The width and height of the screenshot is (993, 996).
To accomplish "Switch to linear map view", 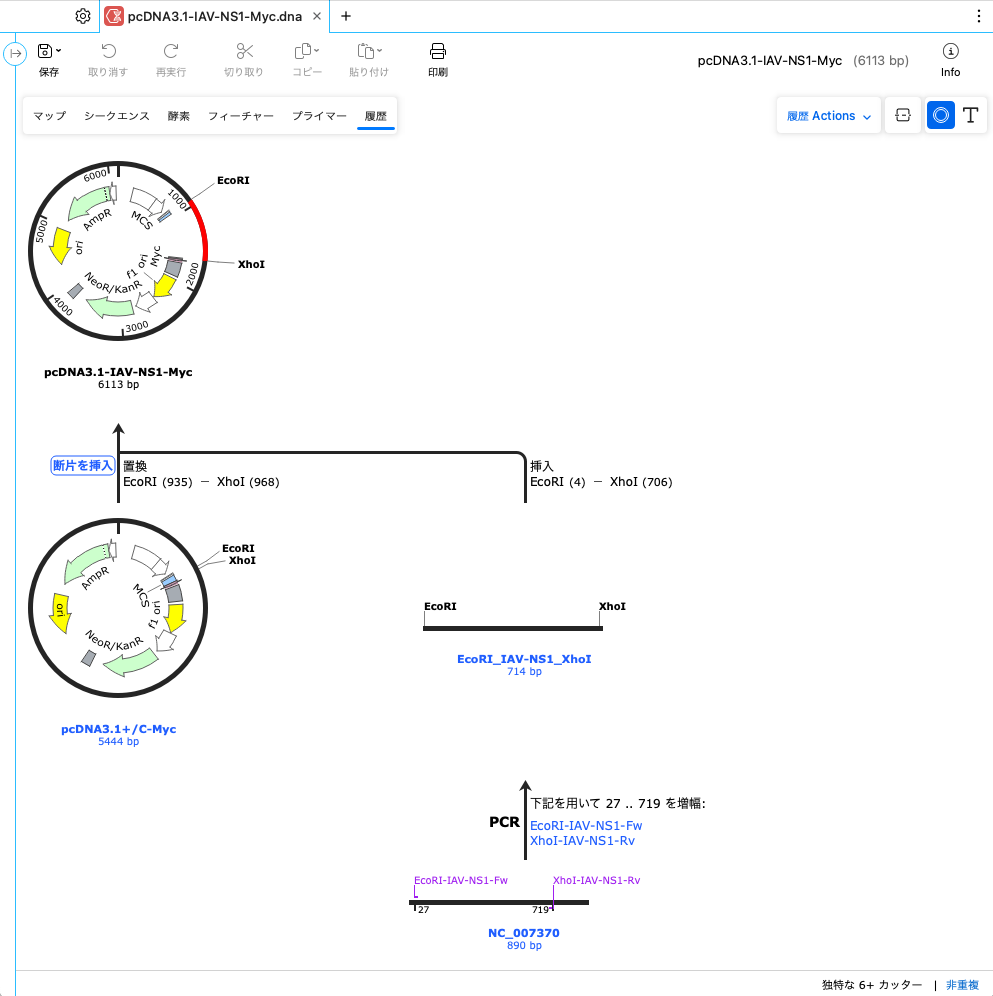I will pos(902,115).
